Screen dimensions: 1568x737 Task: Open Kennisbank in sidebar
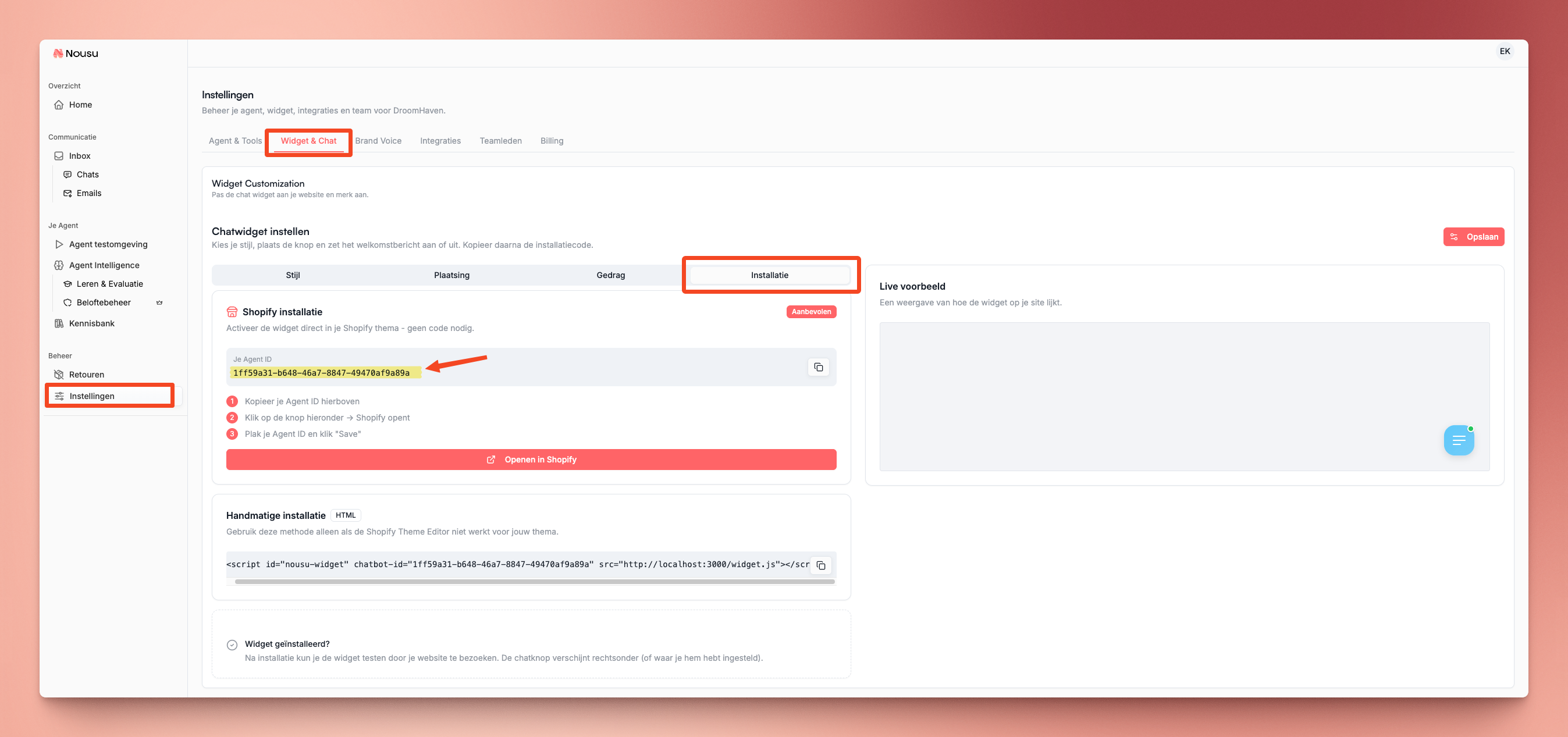pos(91,323)
